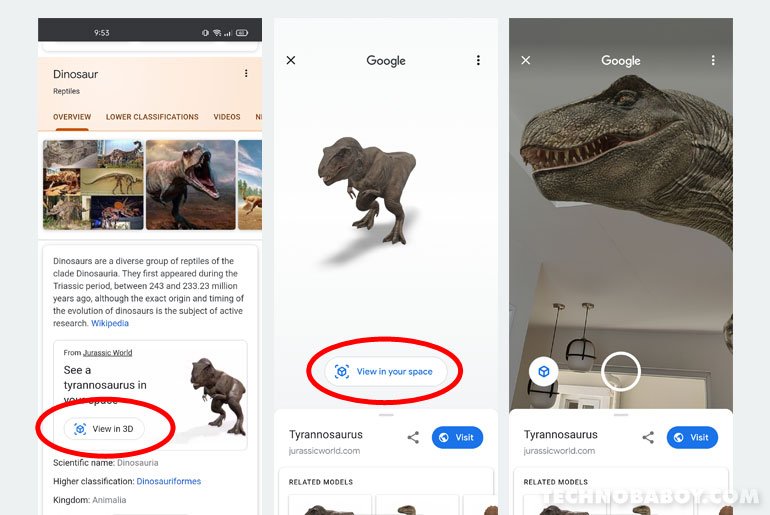Select the 3D tyrannosaurus model in middle viewer
Image resolution: width=770 pixels, height=515 pixels.
tap(368, 190)
